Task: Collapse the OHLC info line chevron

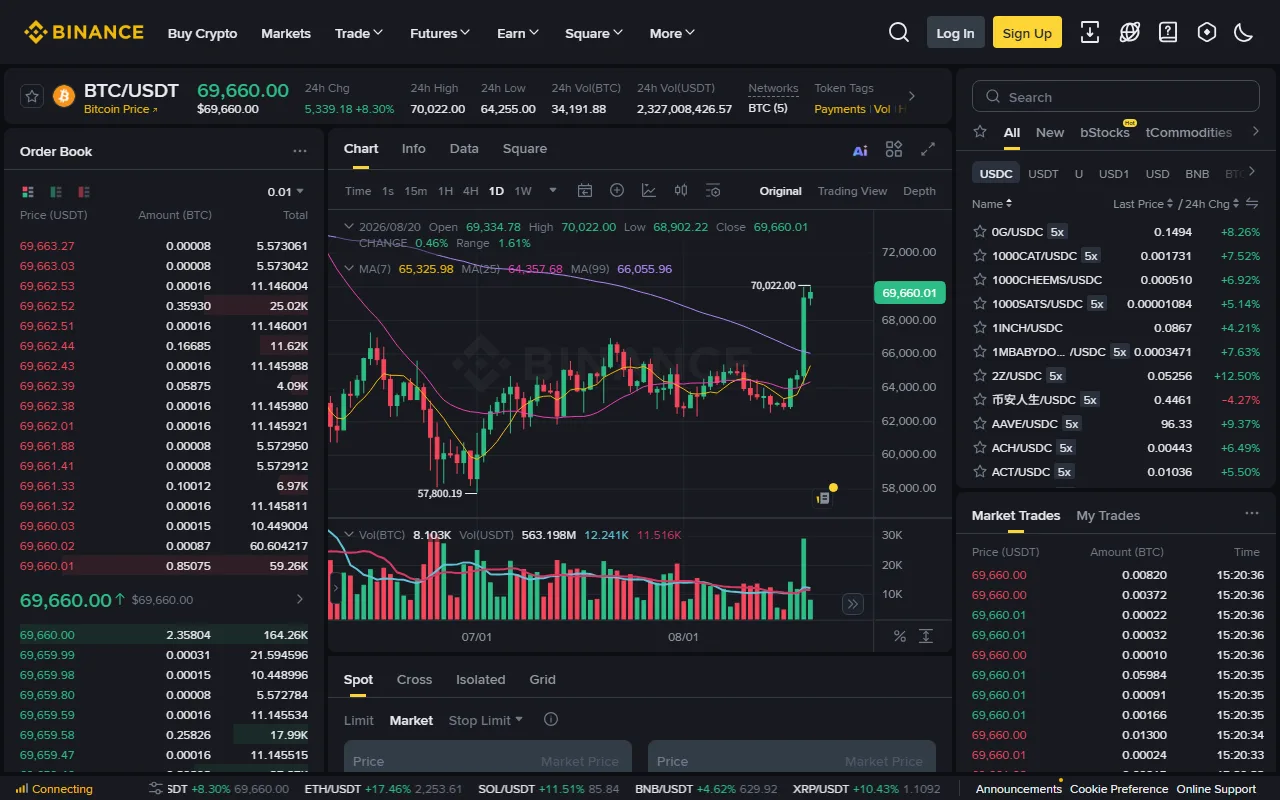Action: [348, 227]
